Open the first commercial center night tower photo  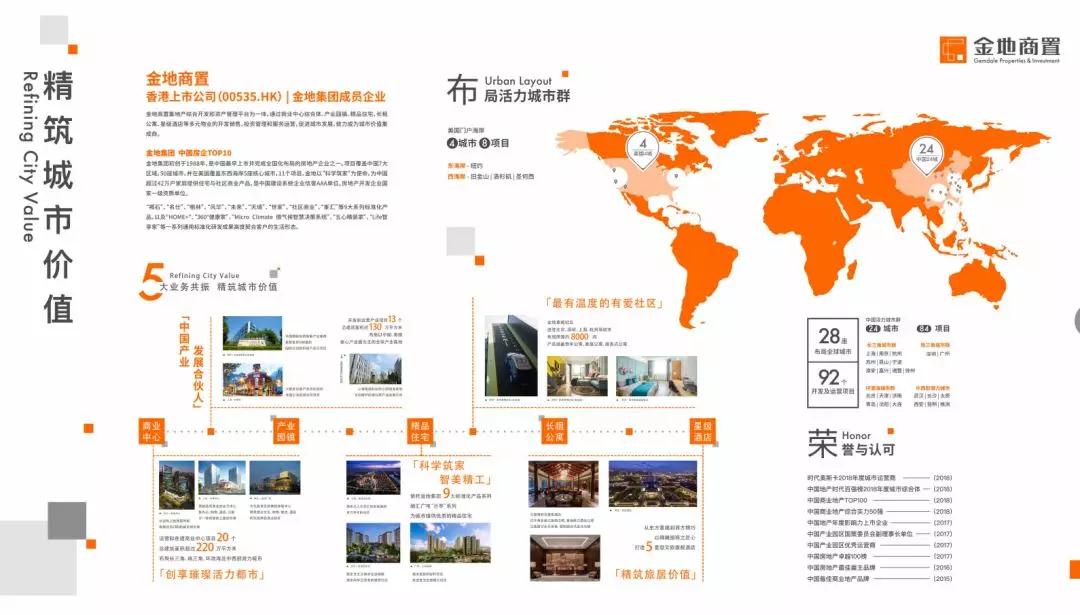click(177, 486)
